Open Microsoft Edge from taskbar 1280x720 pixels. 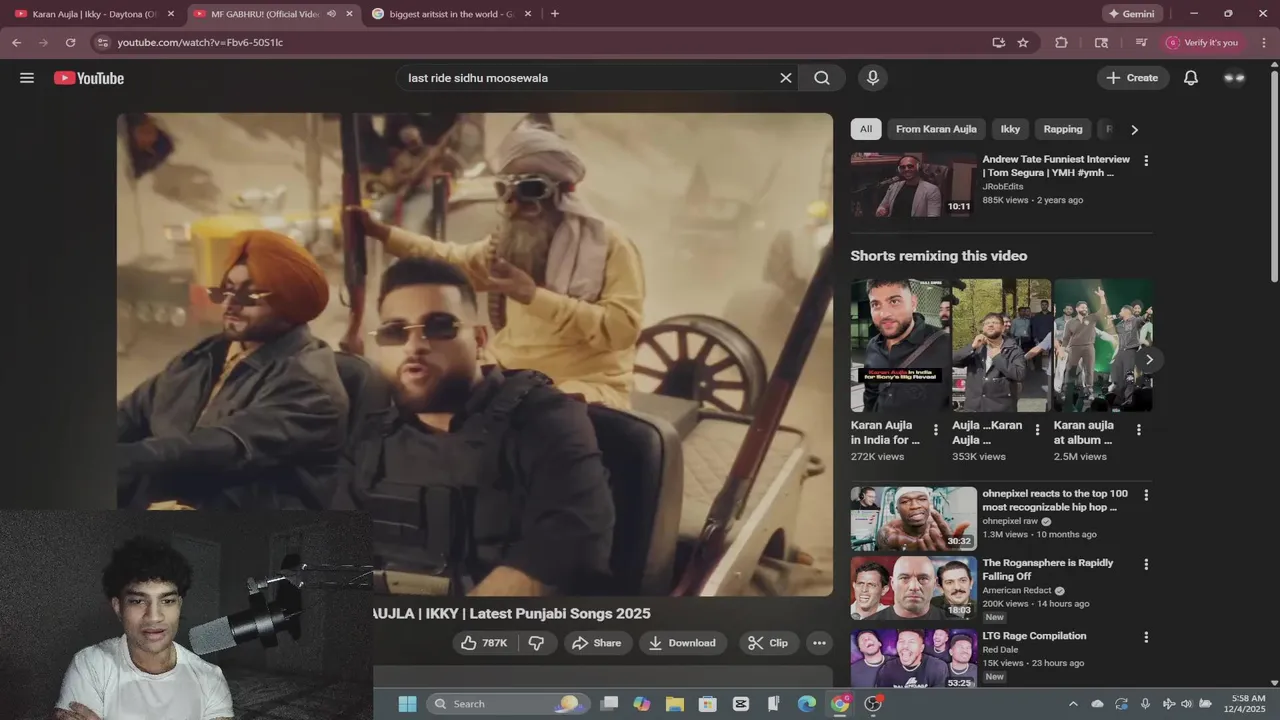(x=806, y=704)
